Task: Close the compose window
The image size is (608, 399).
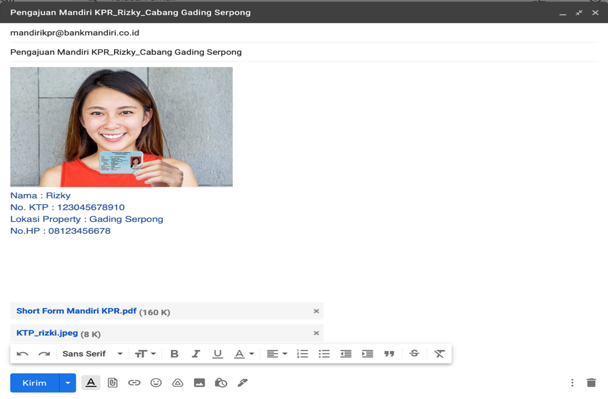Action: coord(595,13)
